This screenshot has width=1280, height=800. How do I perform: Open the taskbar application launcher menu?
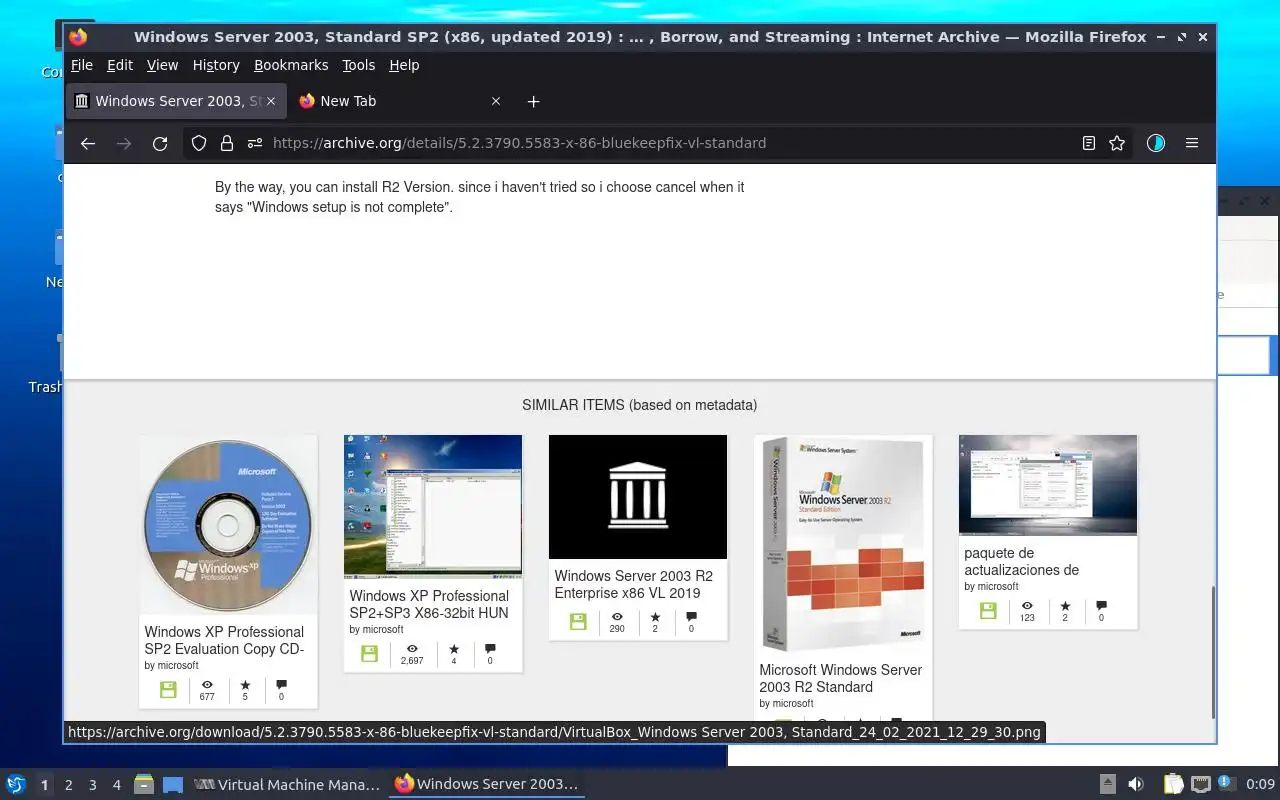16,784
